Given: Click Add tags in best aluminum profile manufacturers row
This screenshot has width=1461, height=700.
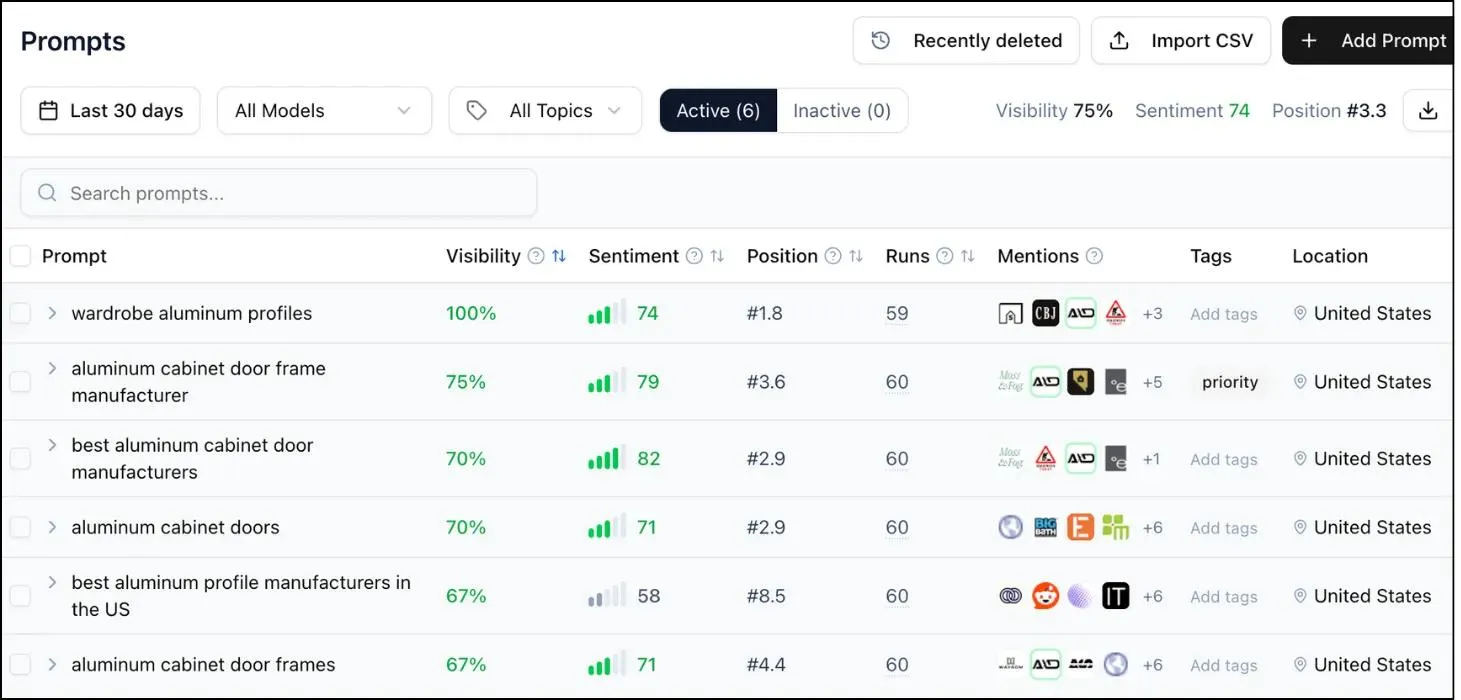Looking at the screenshot, I should point(1223,597).
